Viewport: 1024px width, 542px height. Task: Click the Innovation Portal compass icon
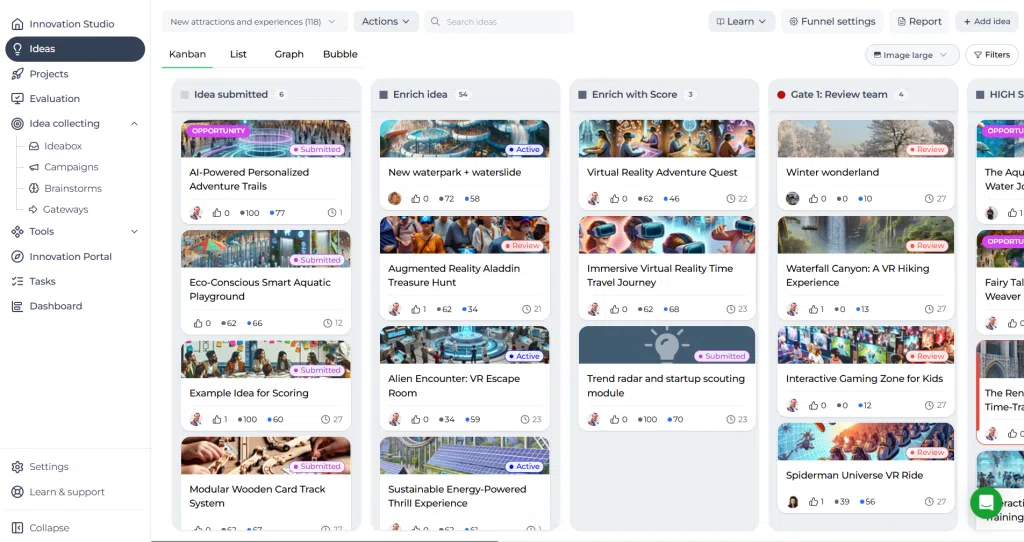(x=18, y=257)
